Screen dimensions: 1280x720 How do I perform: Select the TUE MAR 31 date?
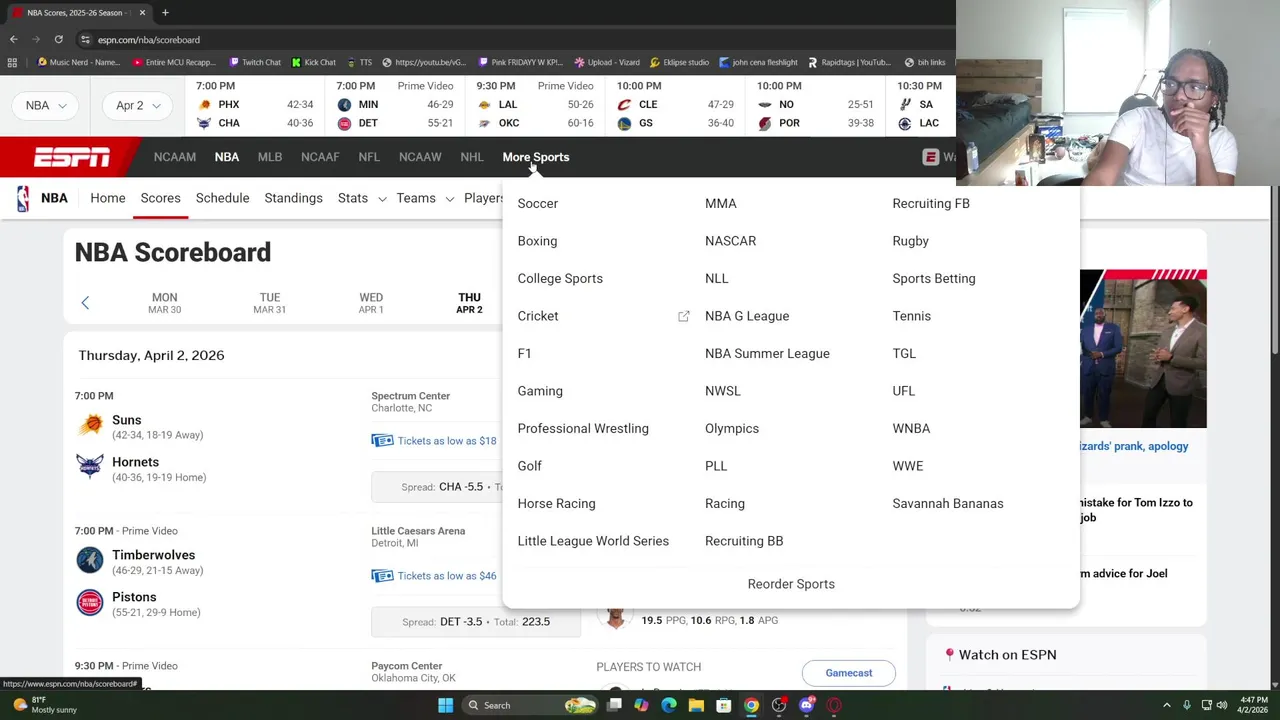[270, 303]
